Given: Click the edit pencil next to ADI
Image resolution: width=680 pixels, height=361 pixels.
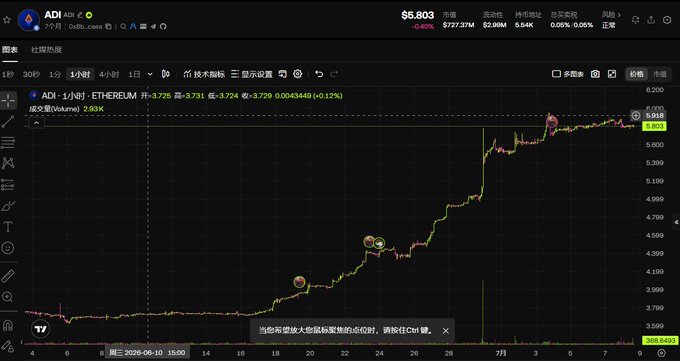Looking at the screenshot, I should 80,15.
